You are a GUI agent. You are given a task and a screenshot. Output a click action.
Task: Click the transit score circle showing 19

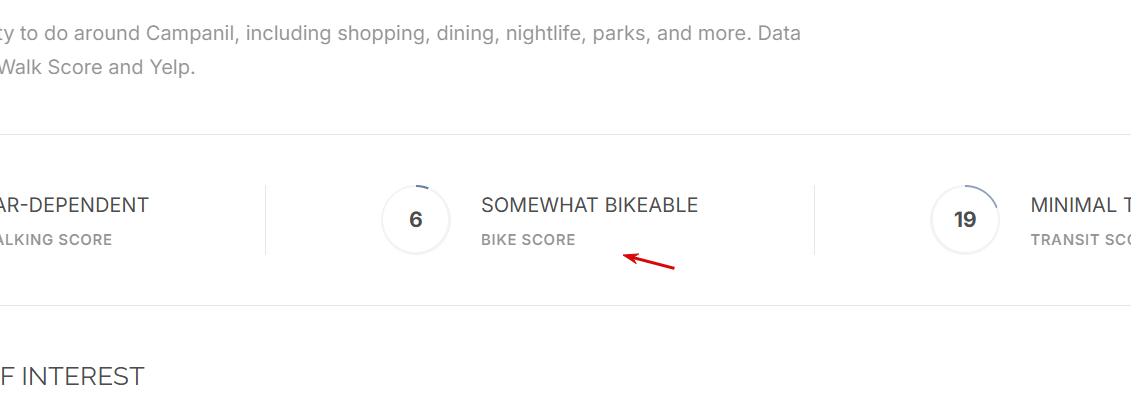(x=965, y=220)
